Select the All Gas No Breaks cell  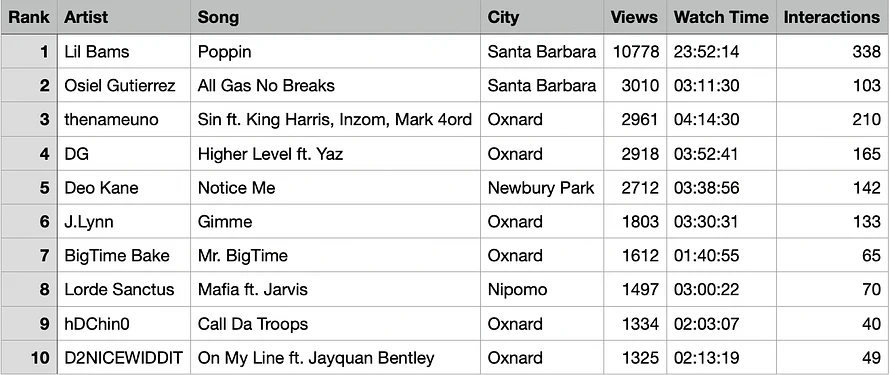coord(335,86)
